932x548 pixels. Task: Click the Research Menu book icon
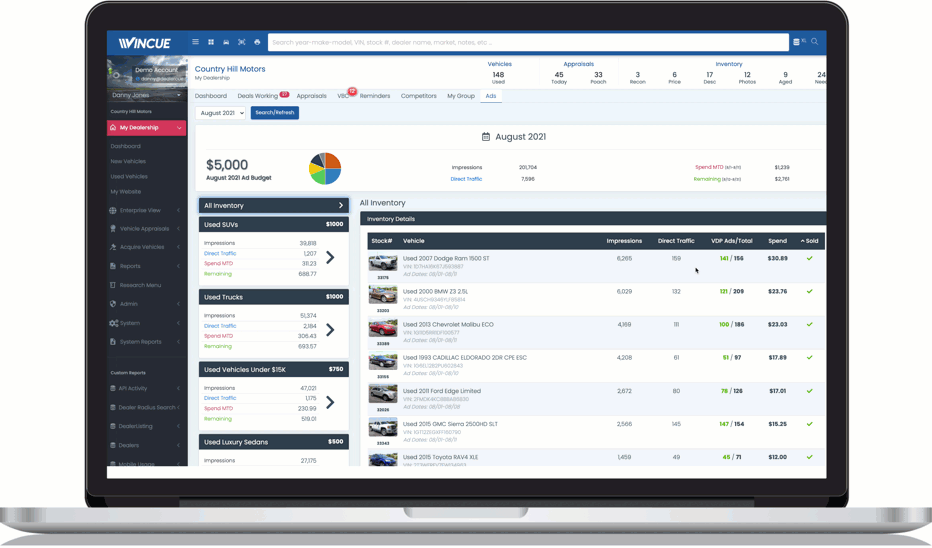point(113,285)
